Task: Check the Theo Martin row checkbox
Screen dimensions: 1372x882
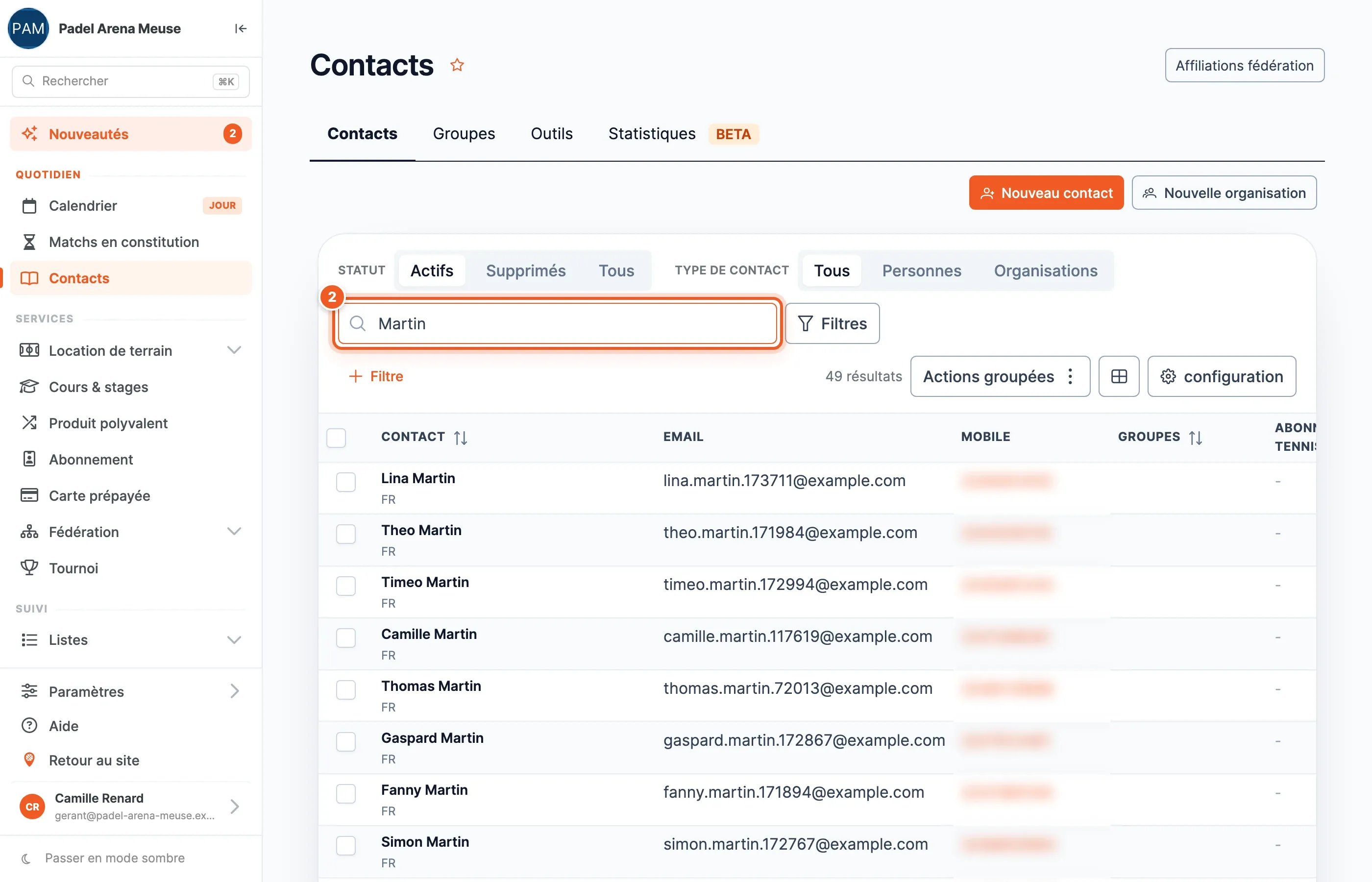Action: coord(346,534)
